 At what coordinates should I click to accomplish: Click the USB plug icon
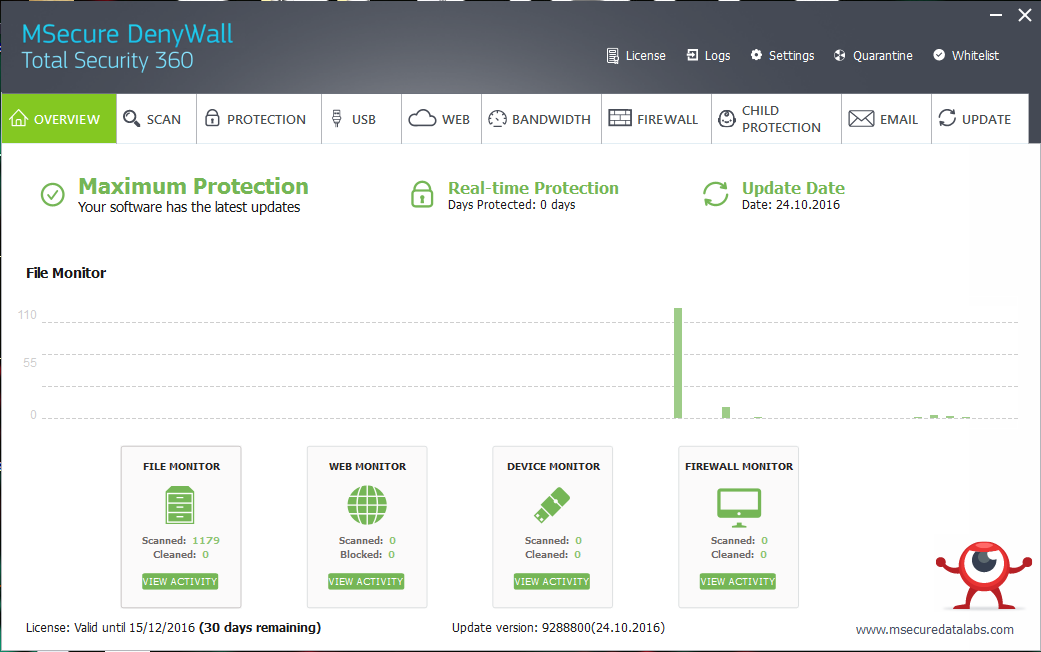[337, 118]
